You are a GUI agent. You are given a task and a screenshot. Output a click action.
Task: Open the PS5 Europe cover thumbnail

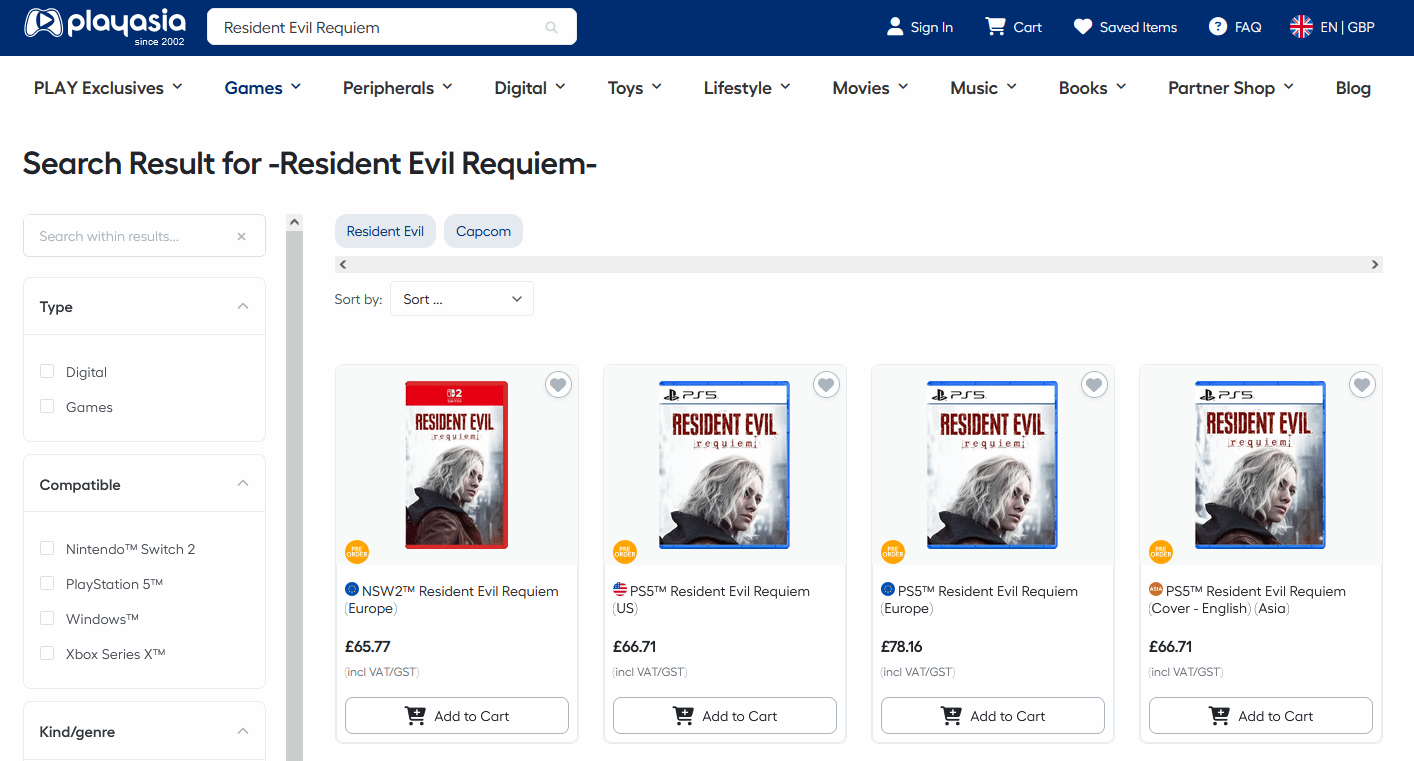[993, 465]
